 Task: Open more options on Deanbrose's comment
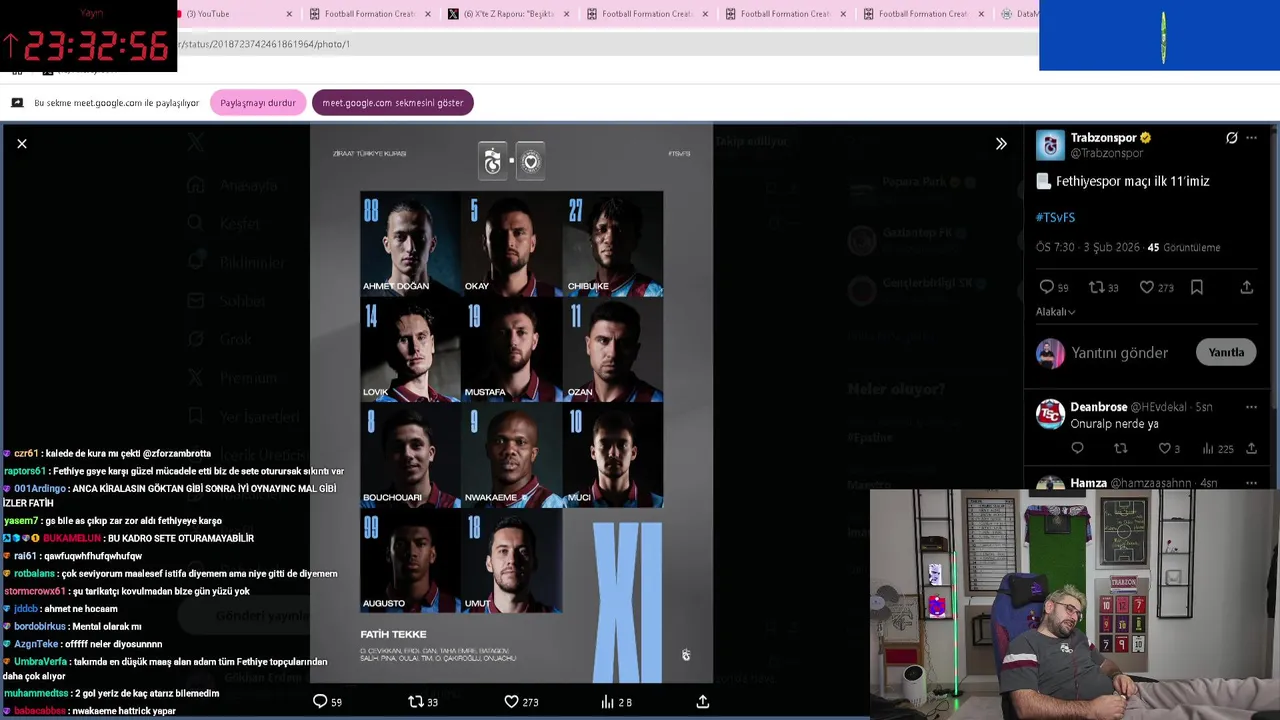pyautogui.click(x=1251, y=407)
